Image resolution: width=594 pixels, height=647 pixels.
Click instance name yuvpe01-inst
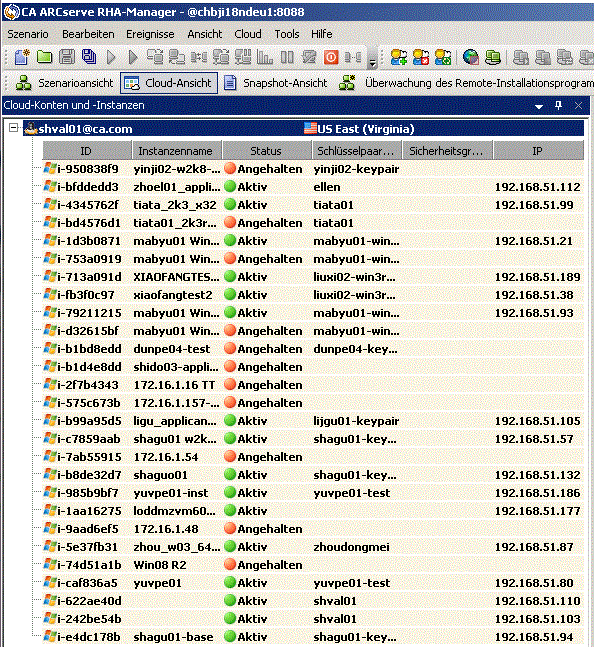tap(170, 493)
